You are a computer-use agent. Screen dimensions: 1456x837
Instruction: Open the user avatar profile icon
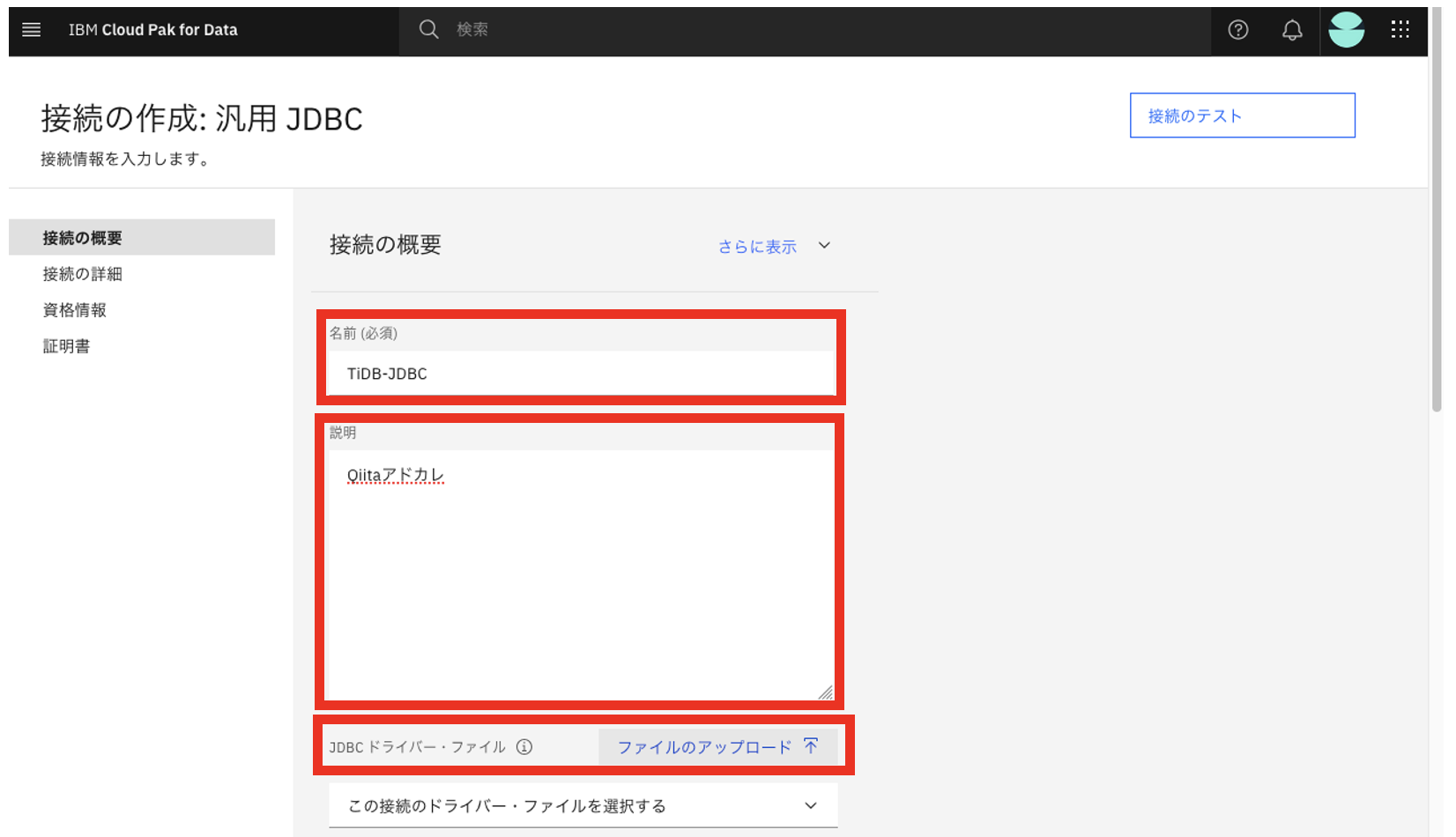click(1346, 29)
